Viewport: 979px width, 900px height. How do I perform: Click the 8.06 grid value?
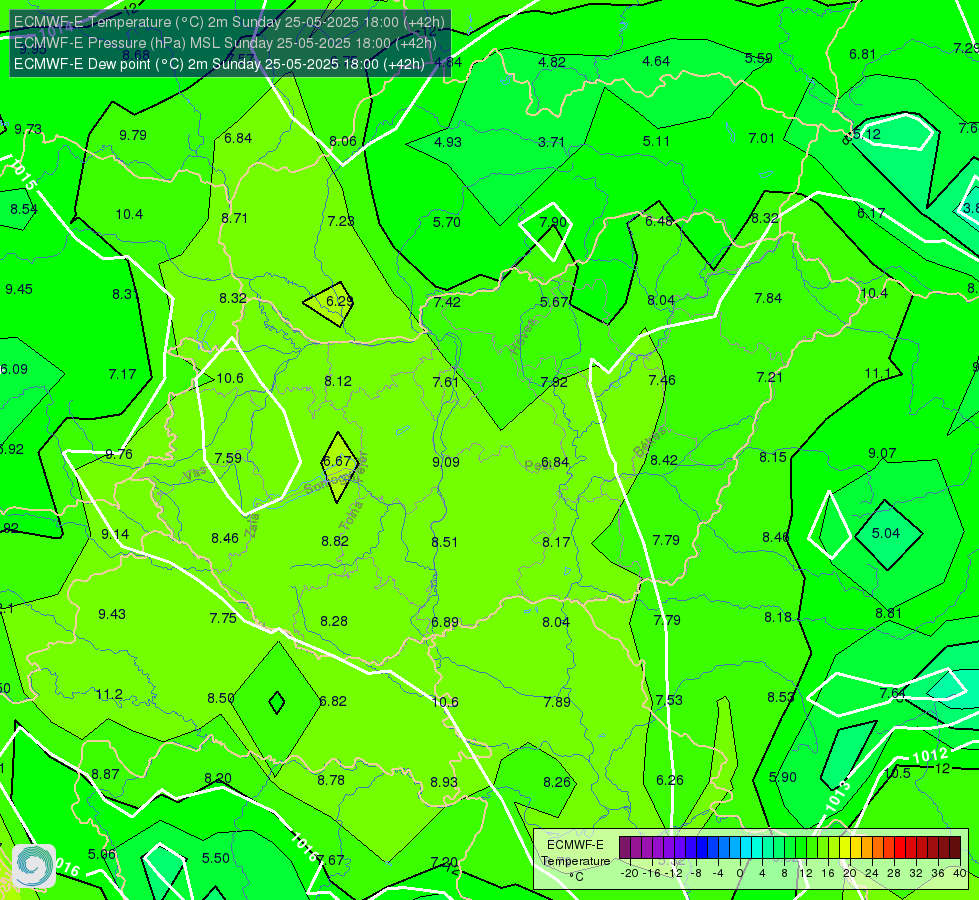[343, 141]
